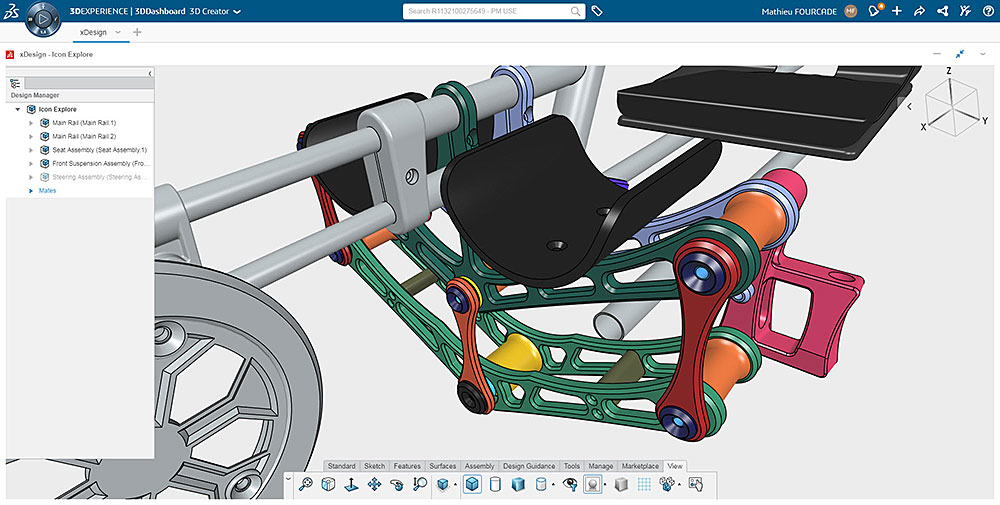Select the blue cylinder display style
Image resolution: width=1000 pixels, height=505 pixels.
coord(540,485)
